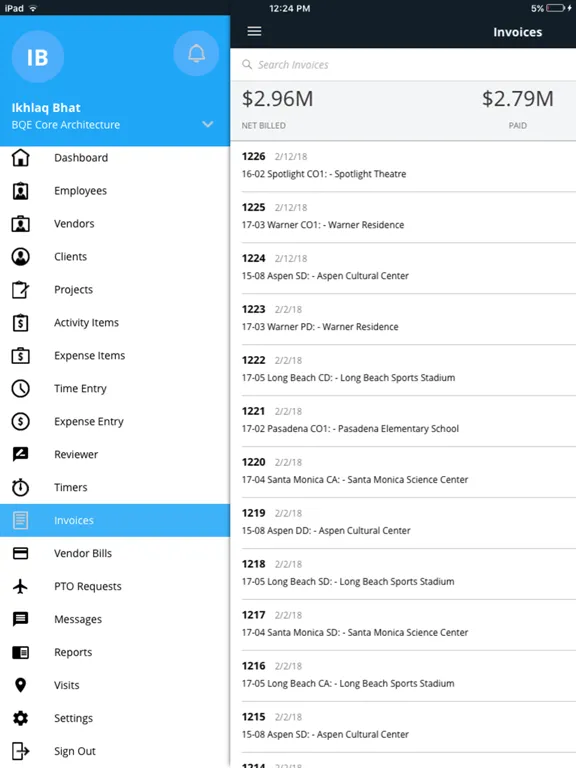Image resolution: width=576 pixels, height=768 pixels.
Task: Click the search magnifier icon
Action: 247,65
